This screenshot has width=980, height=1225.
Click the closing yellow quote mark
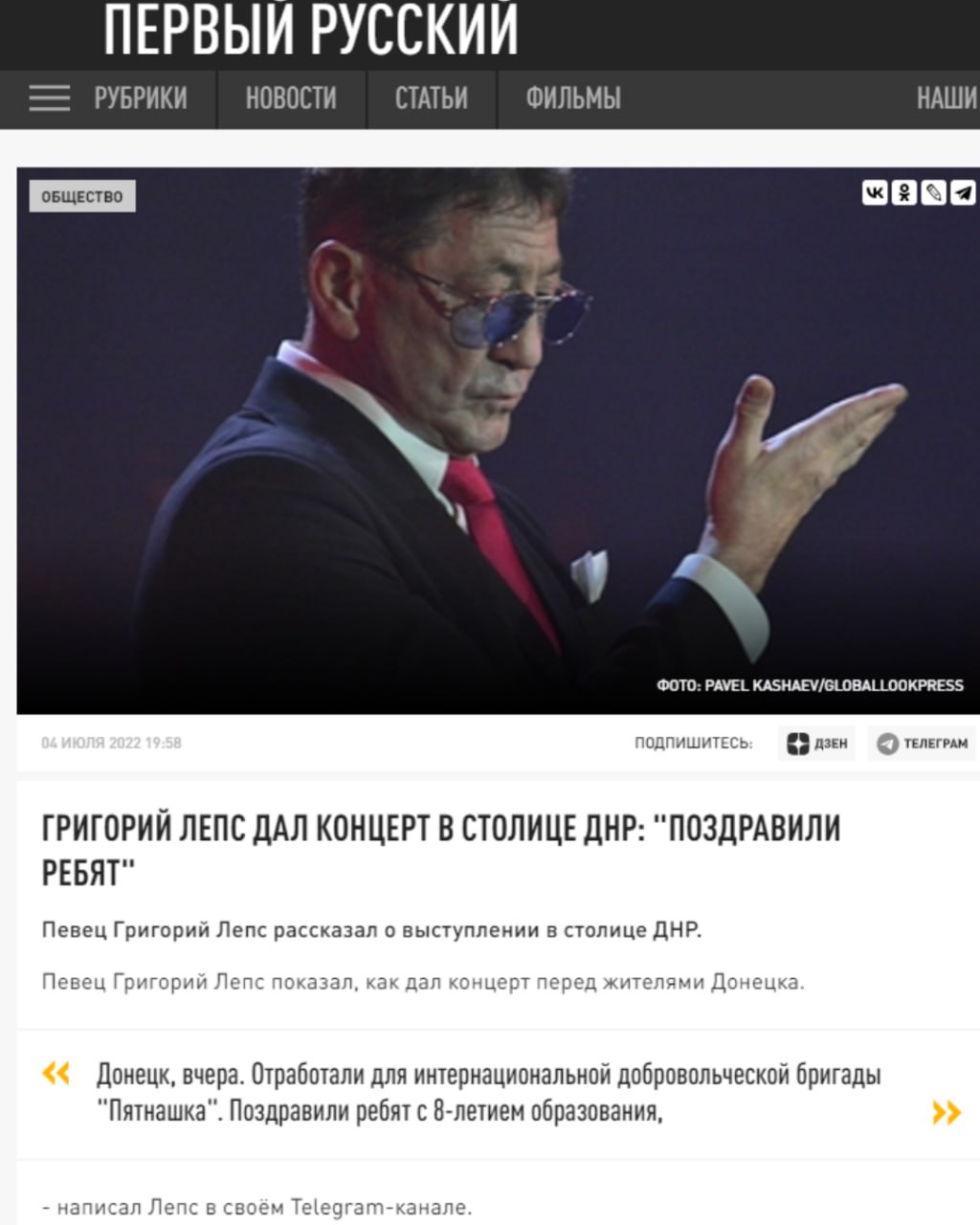(x=947, y=1112)
